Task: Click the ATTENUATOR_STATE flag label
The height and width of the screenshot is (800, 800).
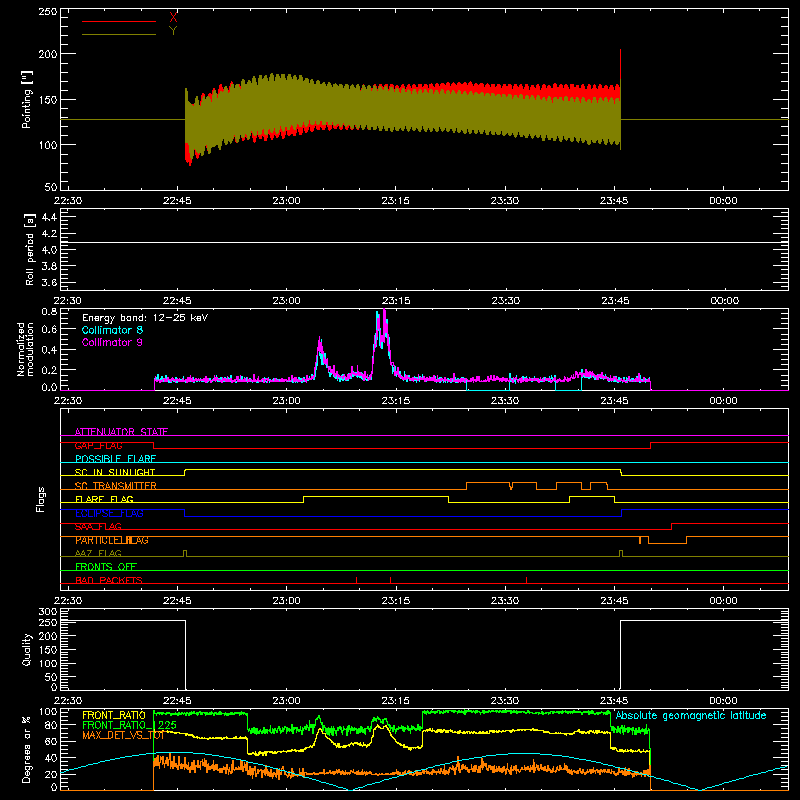Action: point(121,432)
